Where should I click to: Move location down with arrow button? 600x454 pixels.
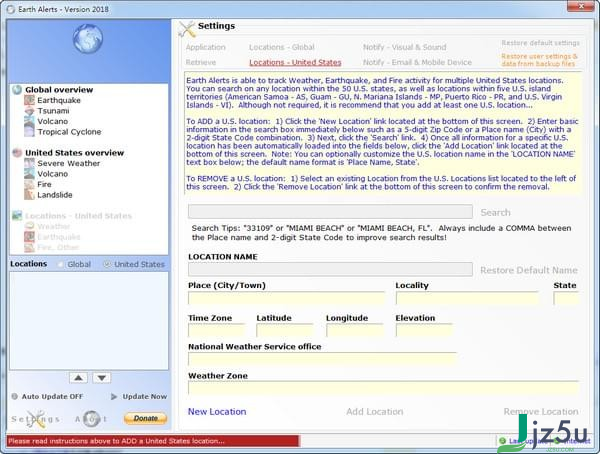coord(102,378)
